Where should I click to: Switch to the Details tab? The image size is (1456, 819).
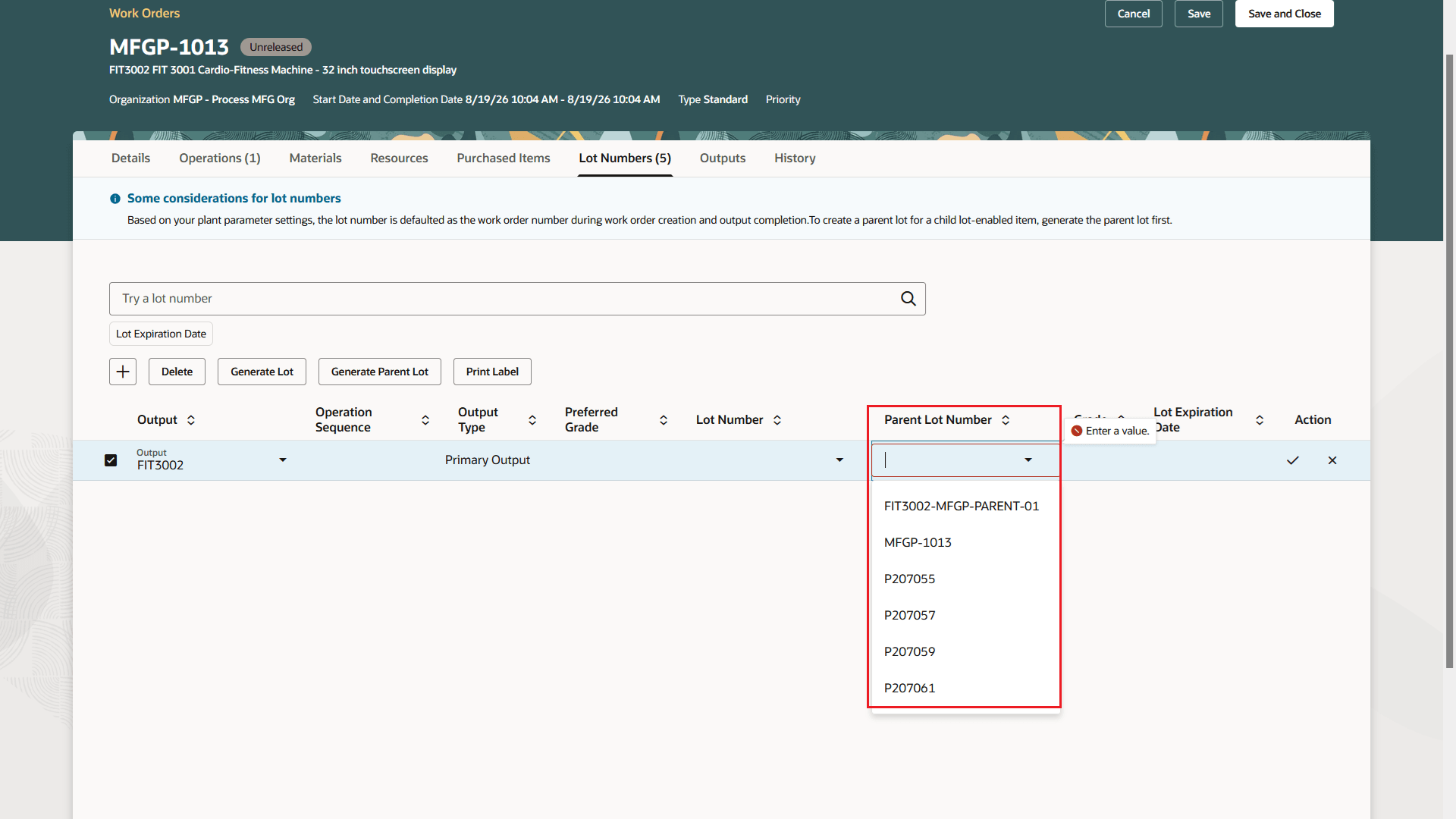tap(130, 158)
